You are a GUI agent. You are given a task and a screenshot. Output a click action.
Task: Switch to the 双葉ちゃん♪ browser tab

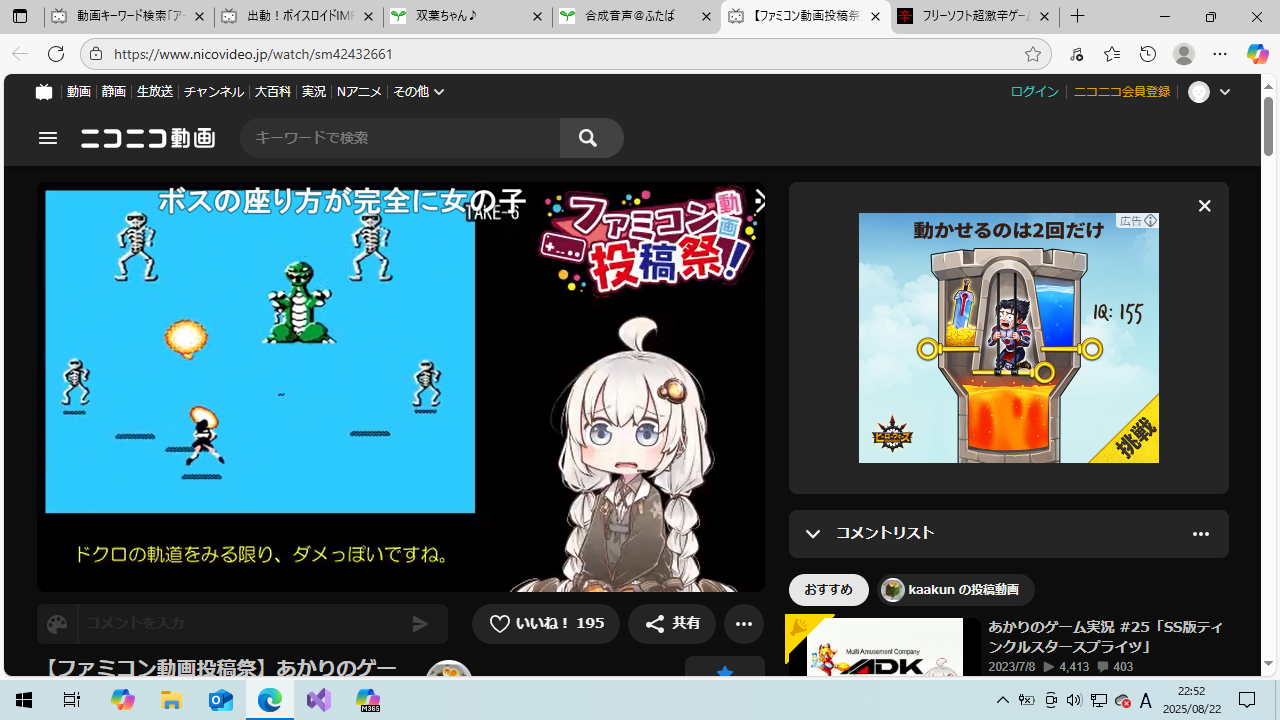pos(468,17)
